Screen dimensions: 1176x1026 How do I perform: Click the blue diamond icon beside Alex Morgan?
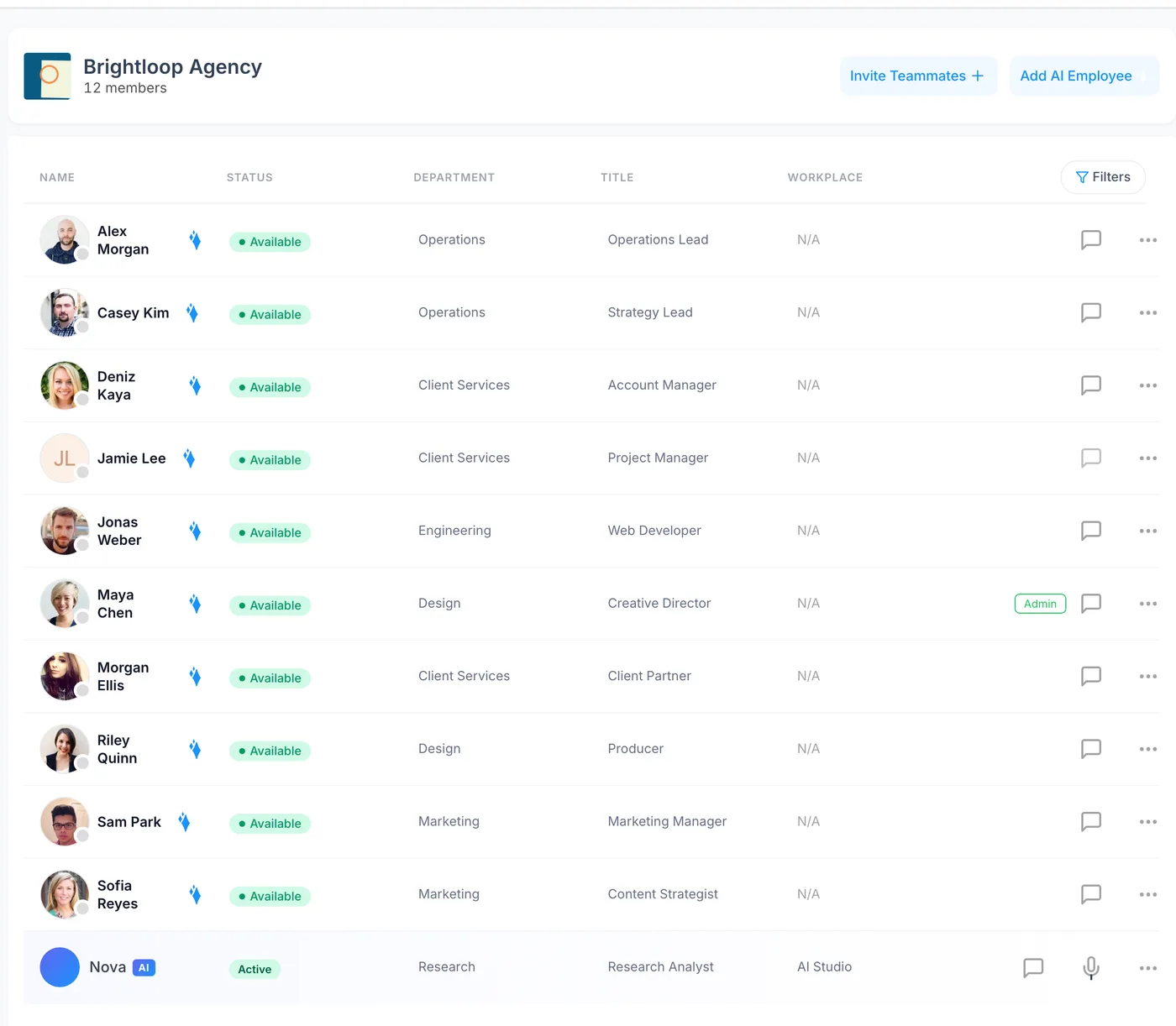195,241
